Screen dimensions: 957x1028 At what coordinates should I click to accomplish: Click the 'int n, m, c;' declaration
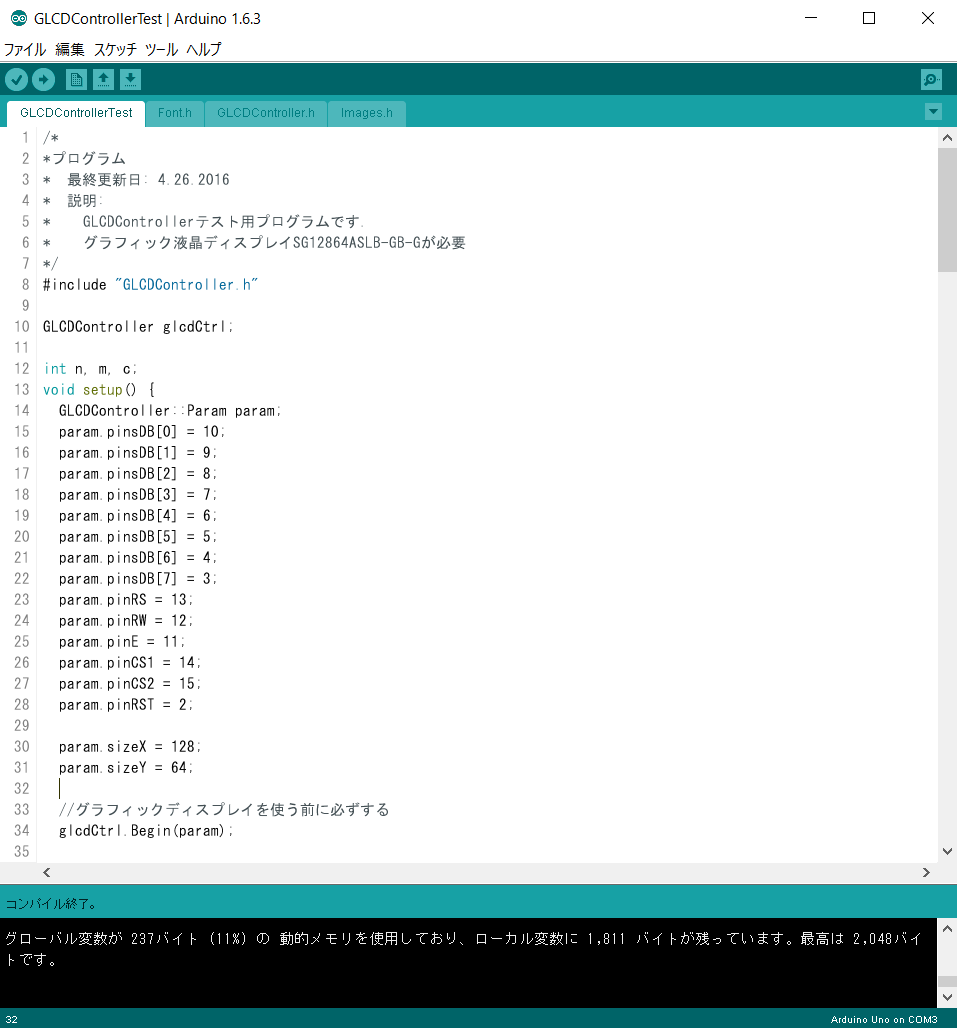click(90, 368)
